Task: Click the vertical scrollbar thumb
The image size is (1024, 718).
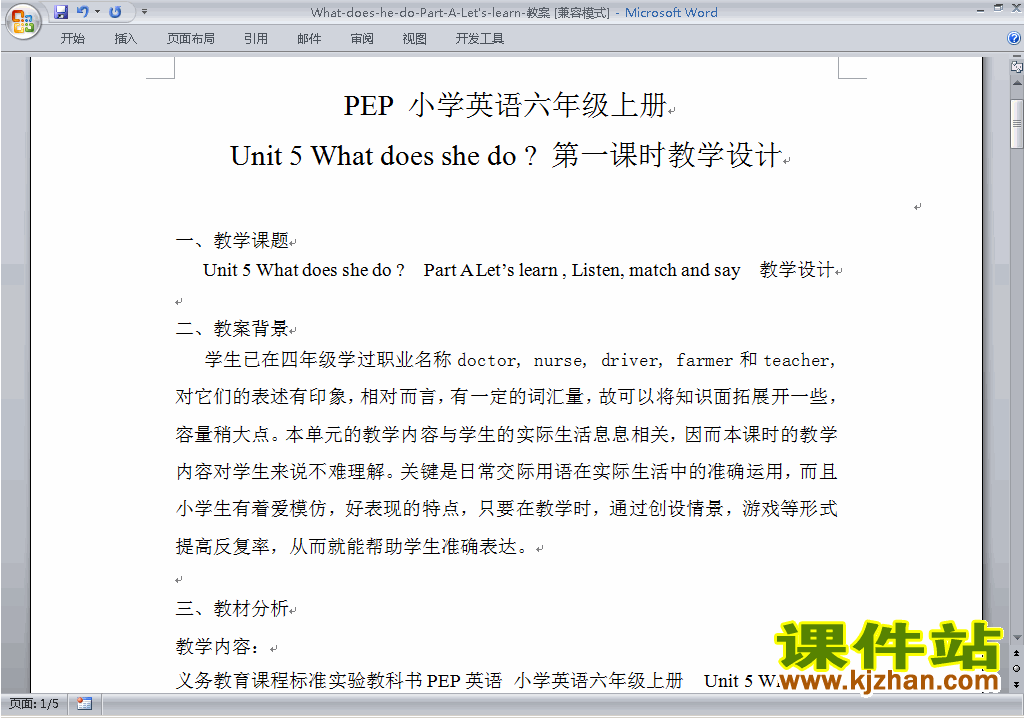Action: click(1016, 124)
